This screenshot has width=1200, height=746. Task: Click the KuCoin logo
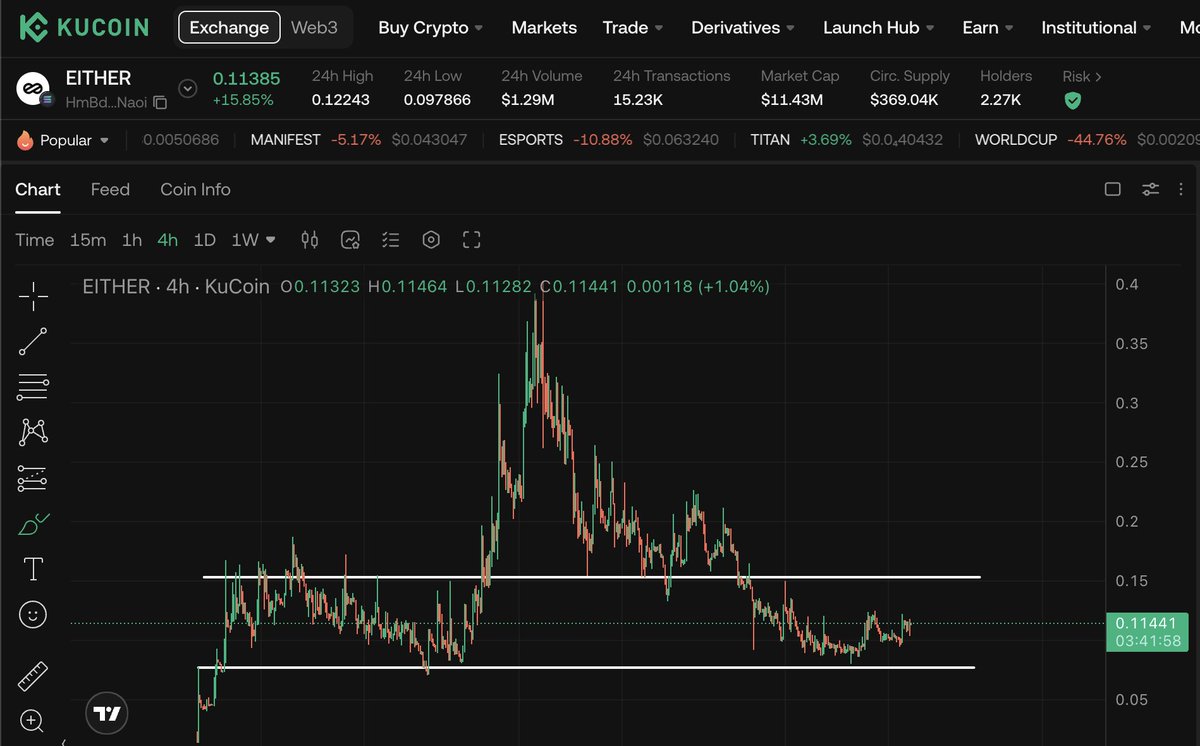coord(85,27)
